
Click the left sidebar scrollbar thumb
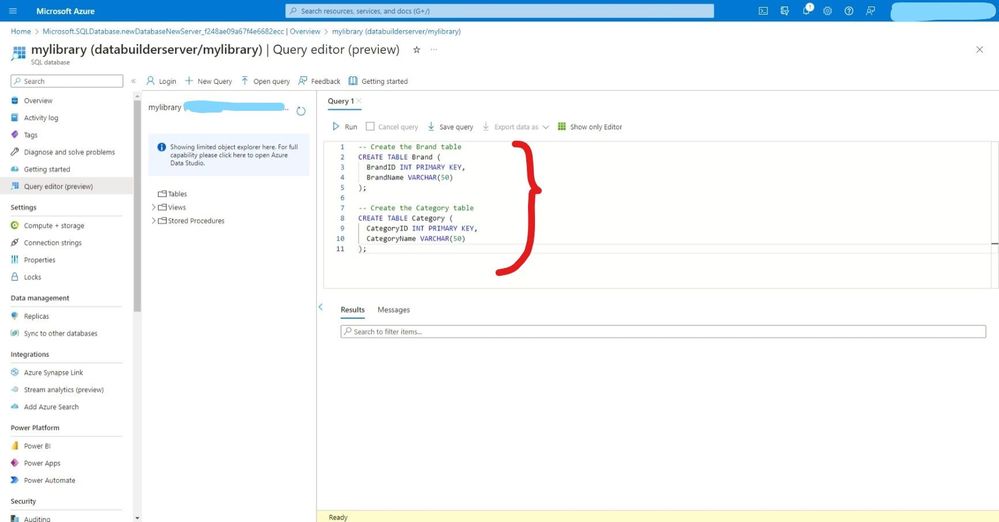pos(137,205)
